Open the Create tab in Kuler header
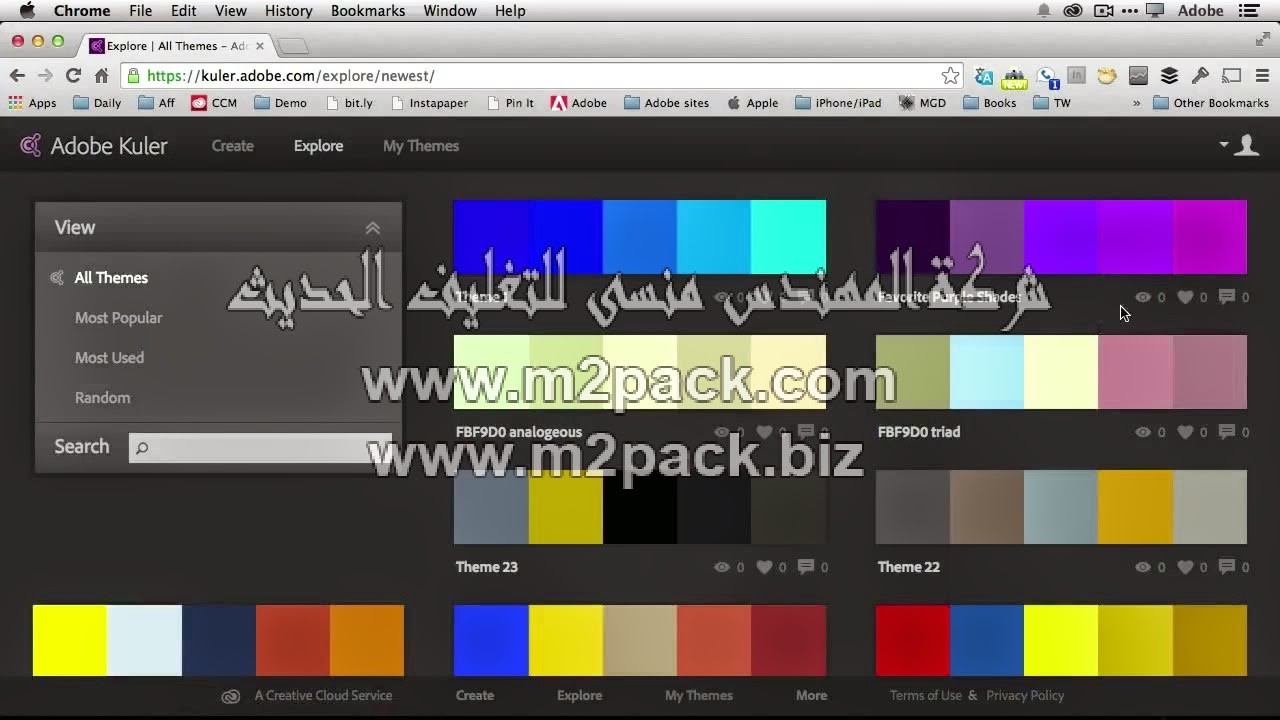Viewport: 1280px width, 720px height. pos(233,146)
